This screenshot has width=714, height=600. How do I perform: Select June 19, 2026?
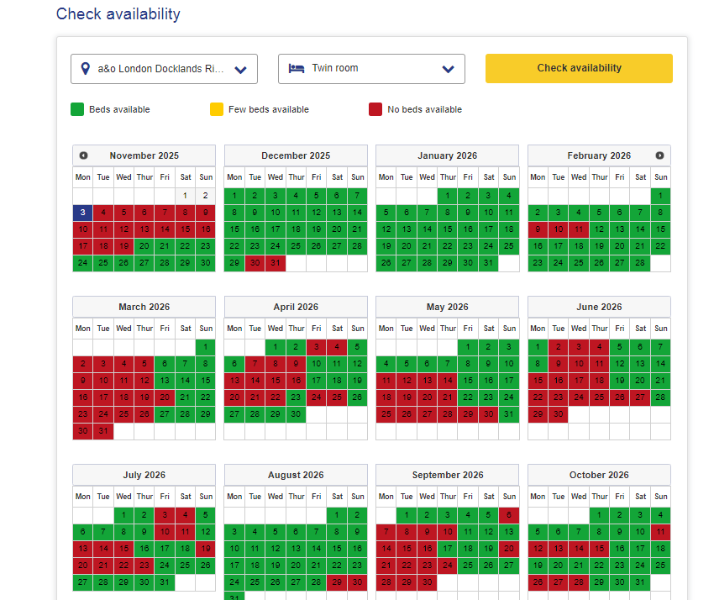pyautogui.click(x=620, y=381)
